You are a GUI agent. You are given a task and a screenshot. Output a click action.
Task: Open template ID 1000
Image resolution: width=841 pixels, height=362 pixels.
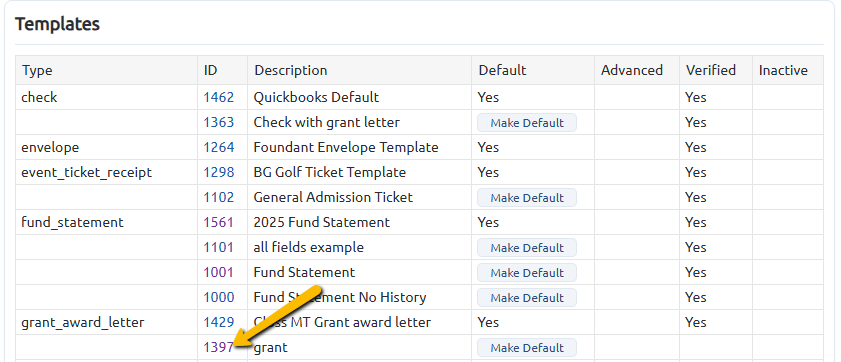tap(219, 297)
